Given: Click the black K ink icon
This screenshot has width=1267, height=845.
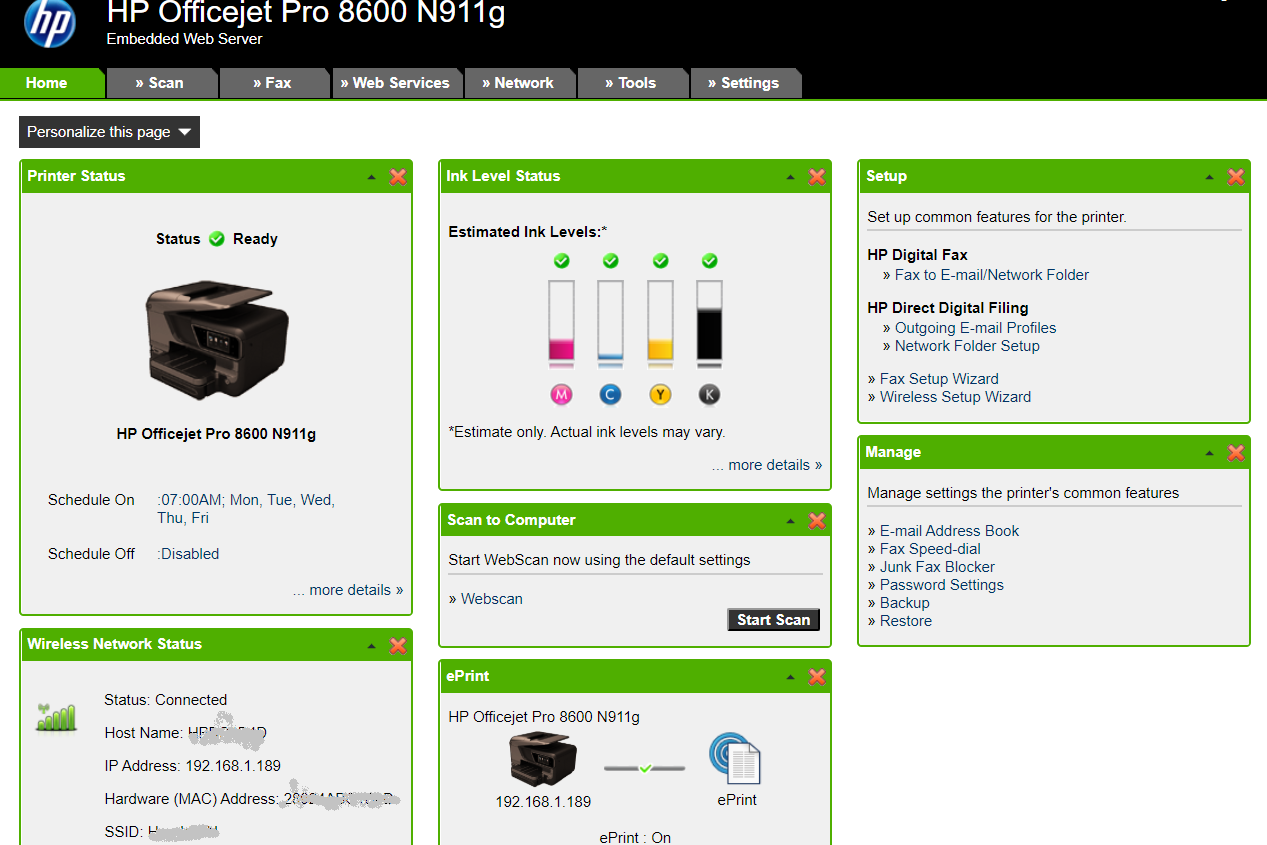Looking at the screenshot, I should click(709, 395).
